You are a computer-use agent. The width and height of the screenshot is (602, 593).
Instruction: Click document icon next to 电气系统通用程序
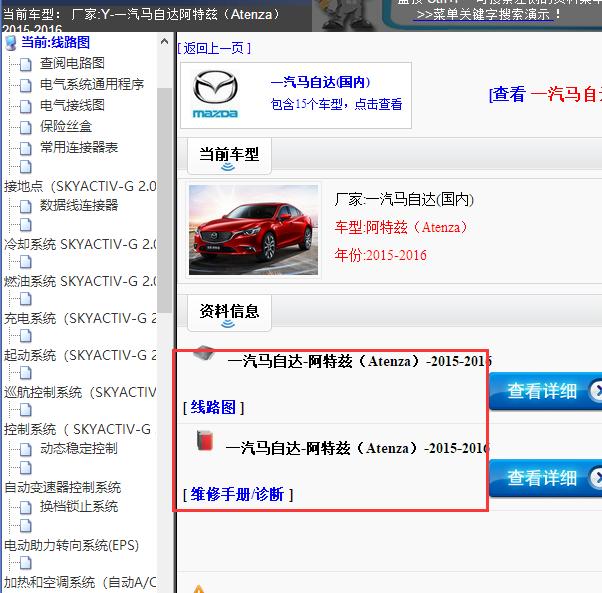point(26,85)
